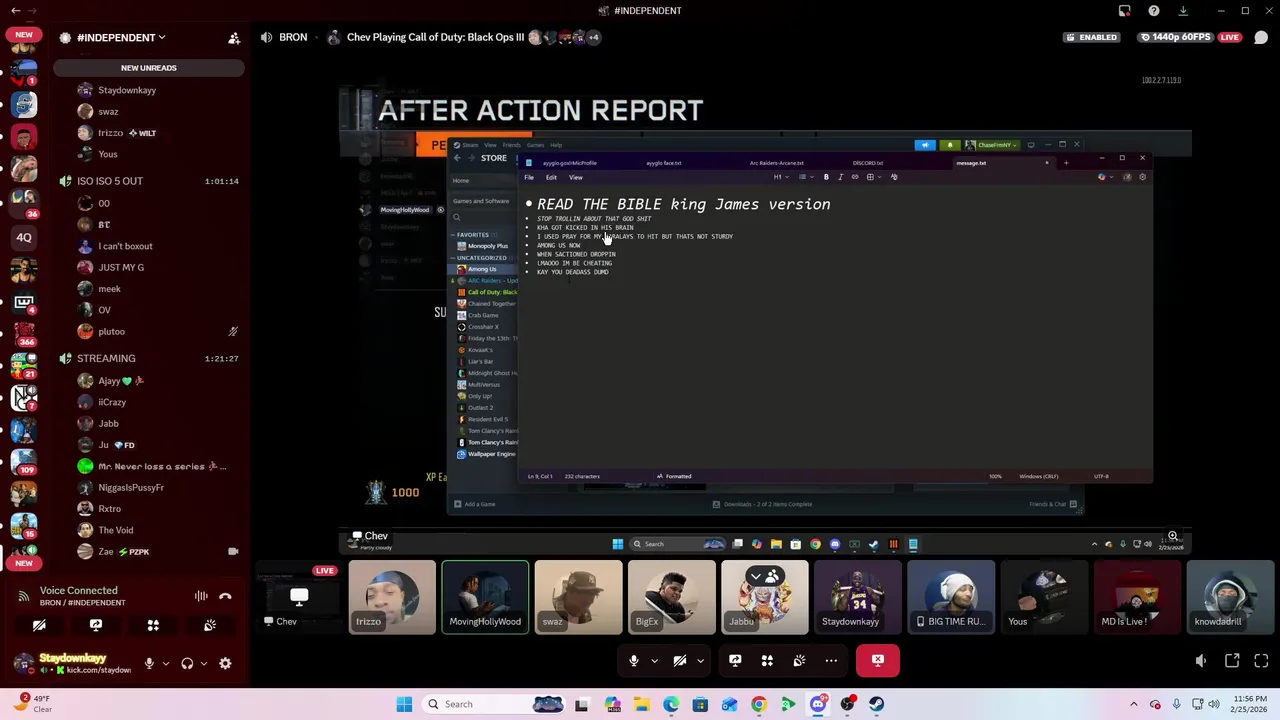Open invite members icon beside #INDEPENDENT
This screenshot has width=1280, height=720.
(234, 38)
